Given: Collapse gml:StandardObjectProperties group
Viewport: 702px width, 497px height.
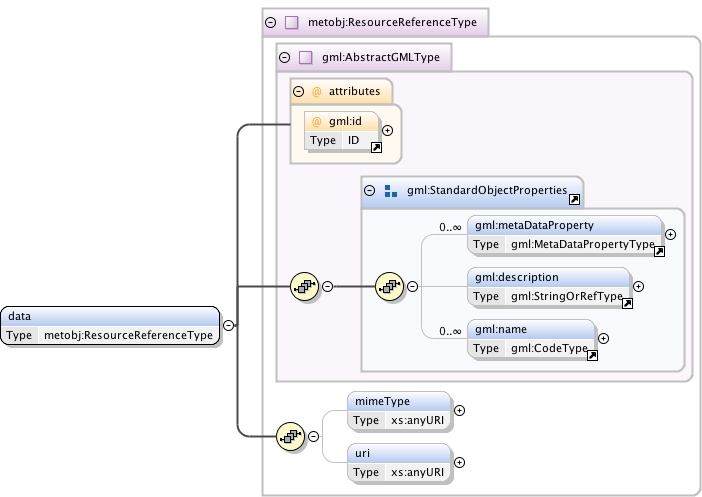Looking at the screenshot, I should [369, 190].
